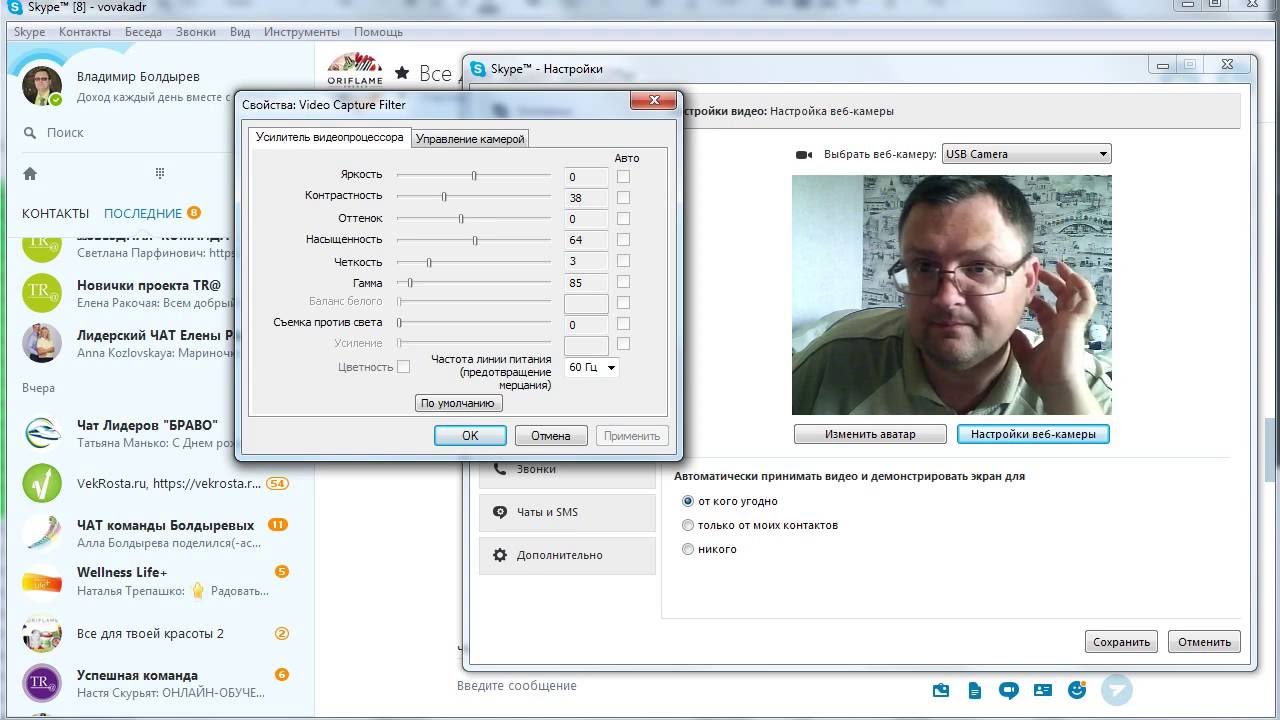Select только от моих контактов option
The image size is (1280, 720).
pyautogui.click(x=687, y=525)
